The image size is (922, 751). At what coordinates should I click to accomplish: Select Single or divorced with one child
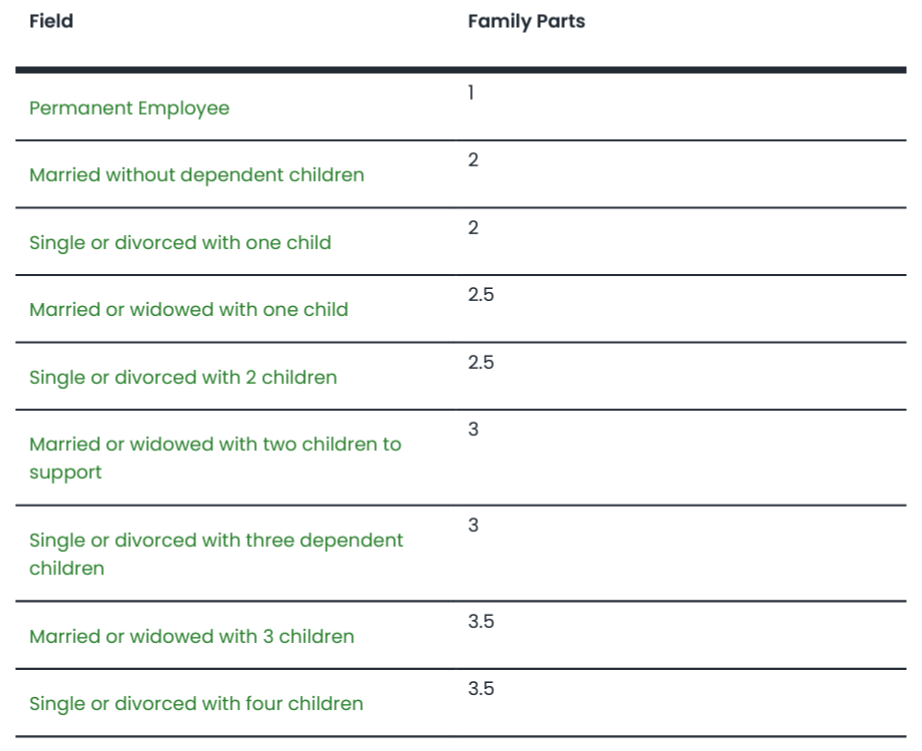point(180,242)
